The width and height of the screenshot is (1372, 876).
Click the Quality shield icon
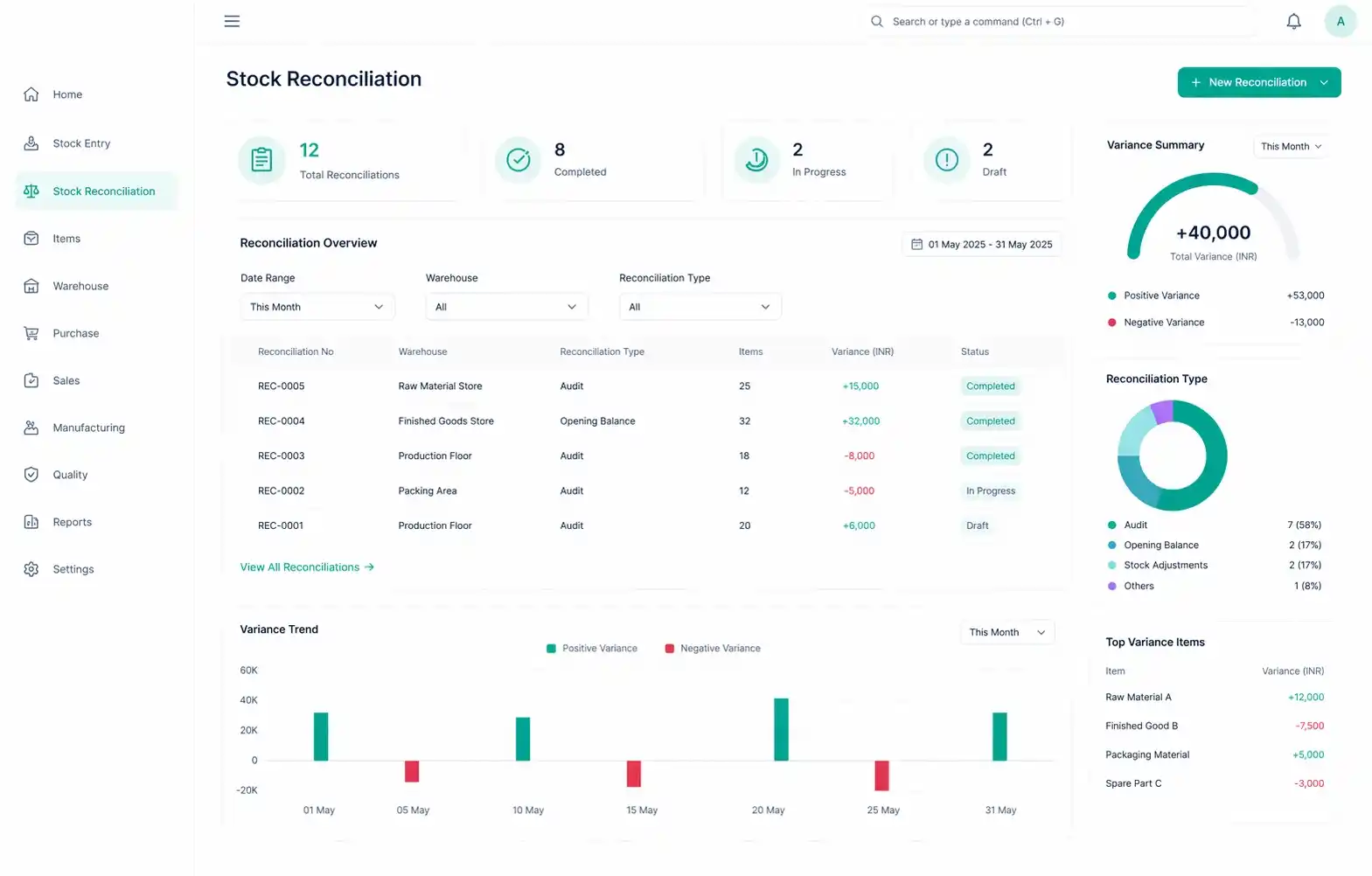coord(31,475)
